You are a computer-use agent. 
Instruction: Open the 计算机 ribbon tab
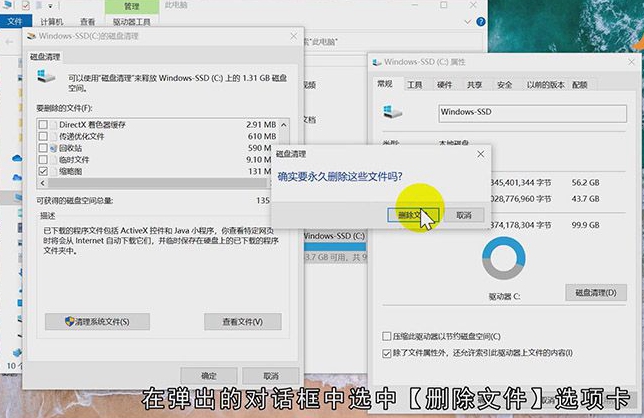[52, 22]
